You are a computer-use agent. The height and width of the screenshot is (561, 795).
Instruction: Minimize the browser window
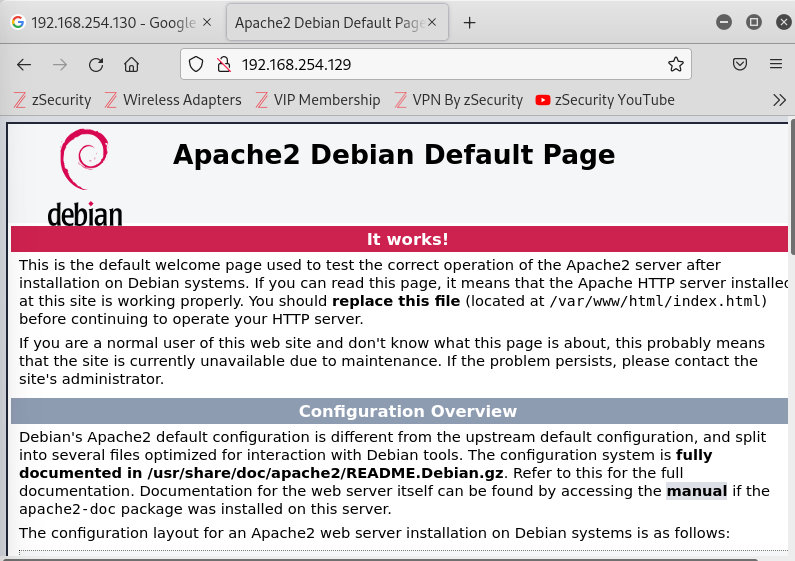click(x=724, y=22)
